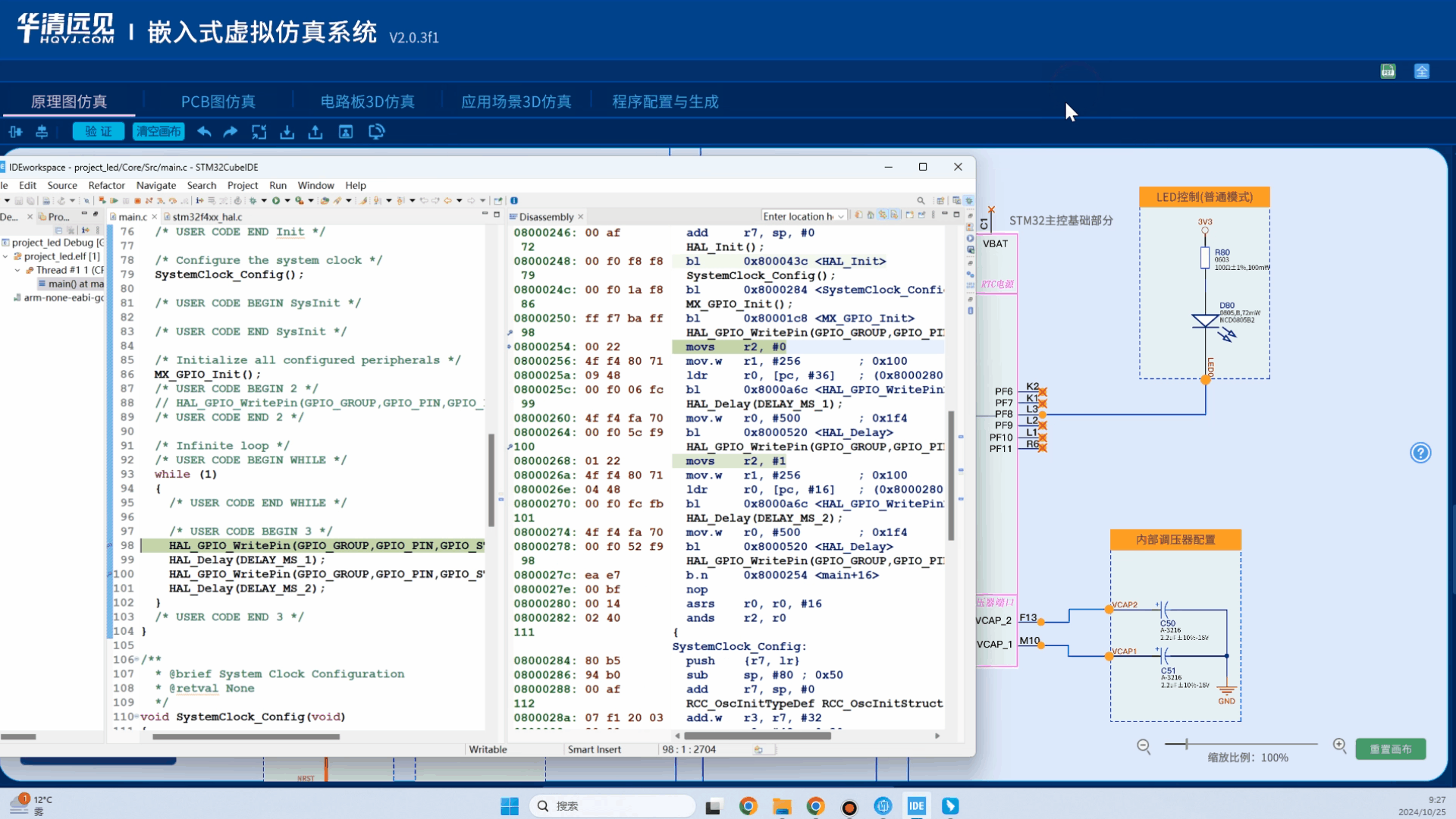Click the green Resume debug icon

(x=114, y=201)
